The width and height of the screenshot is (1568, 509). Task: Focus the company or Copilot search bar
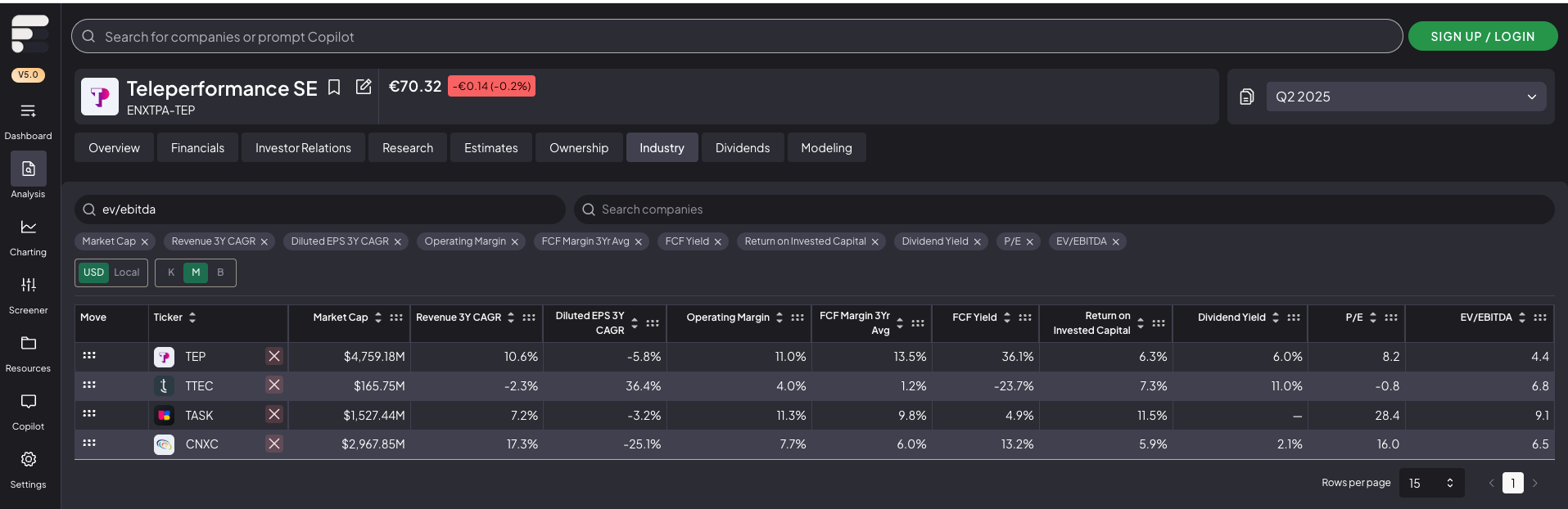coord(737,36)
